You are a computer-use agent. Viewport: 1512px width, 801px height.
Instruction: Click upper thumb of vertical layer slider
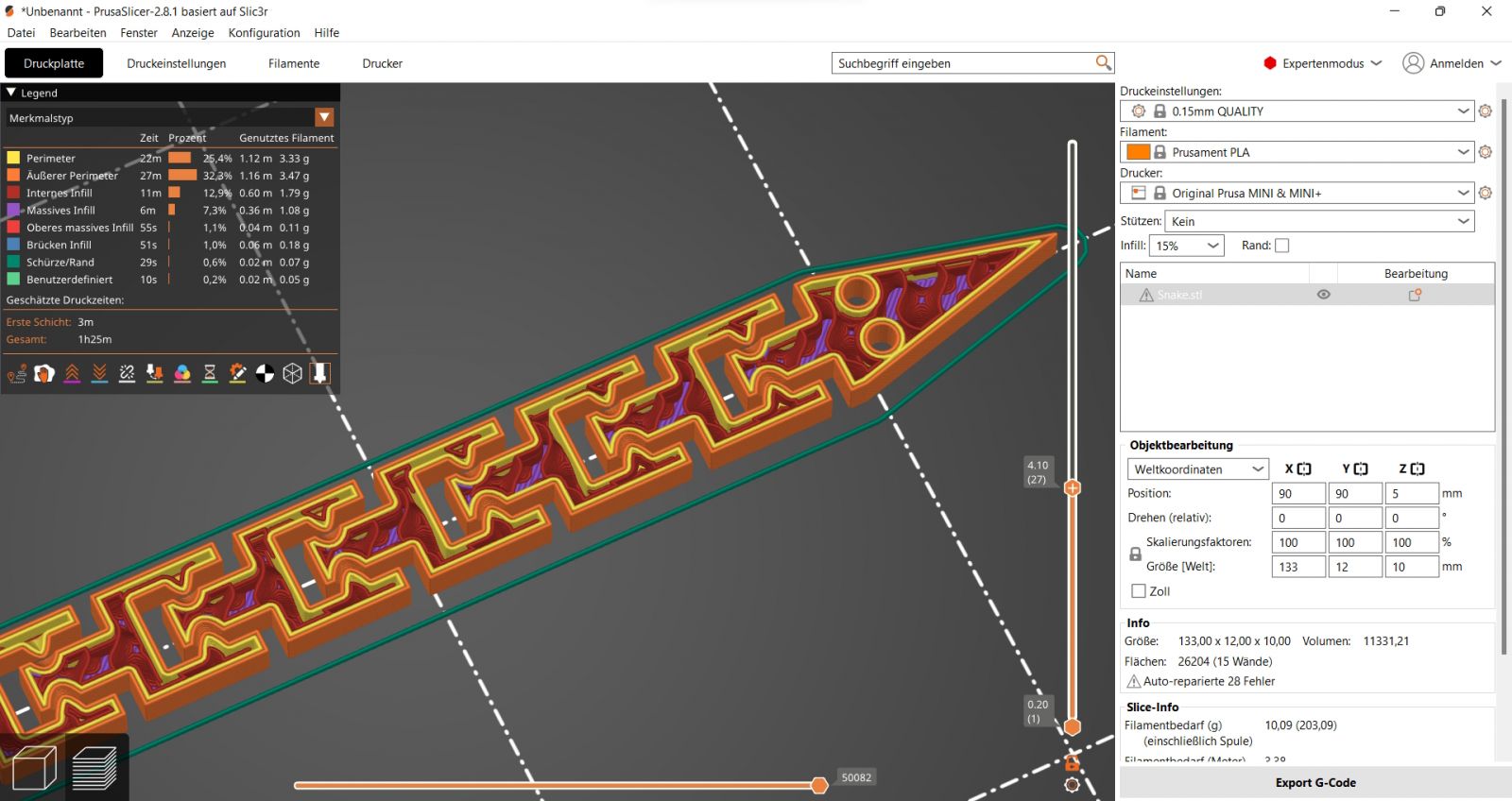pos(1073,488)
